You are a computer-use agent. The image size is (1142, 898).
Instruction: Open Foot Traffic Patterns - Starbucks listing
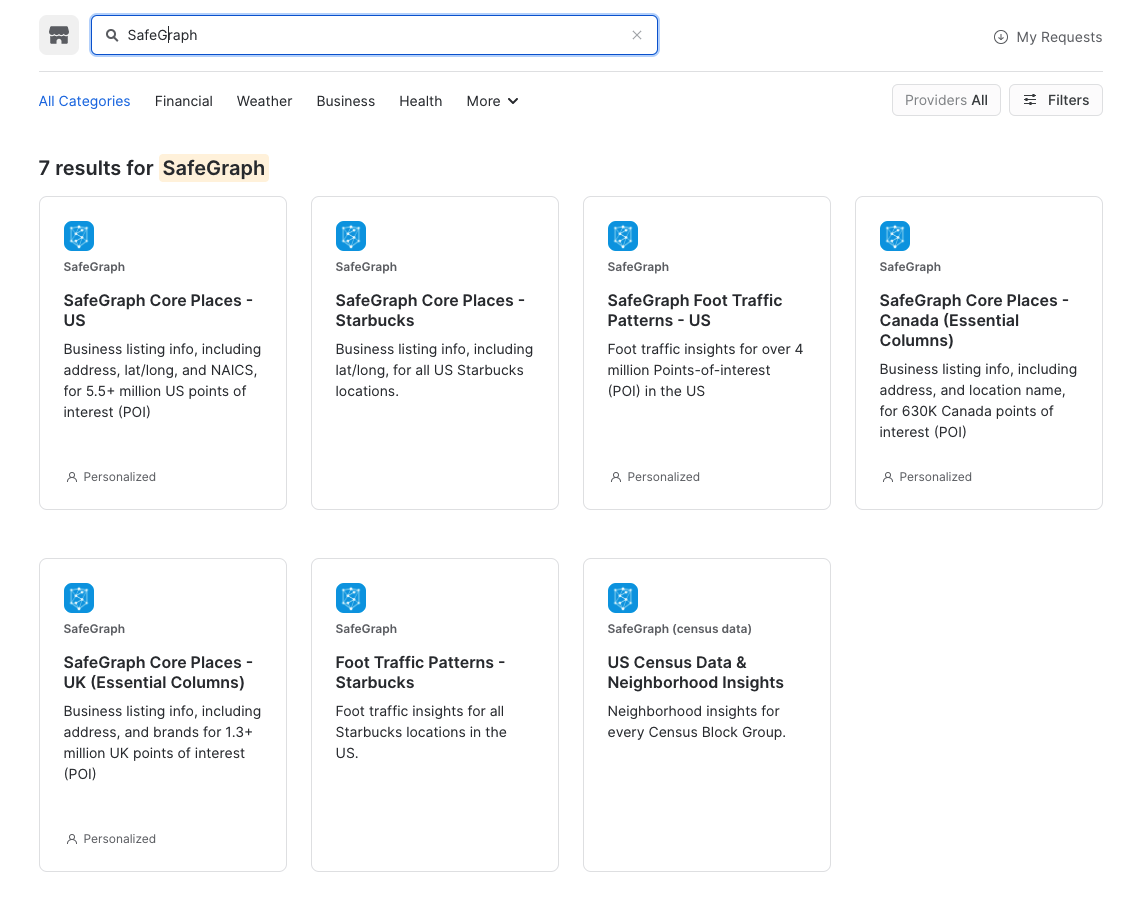tap(420, 672)
